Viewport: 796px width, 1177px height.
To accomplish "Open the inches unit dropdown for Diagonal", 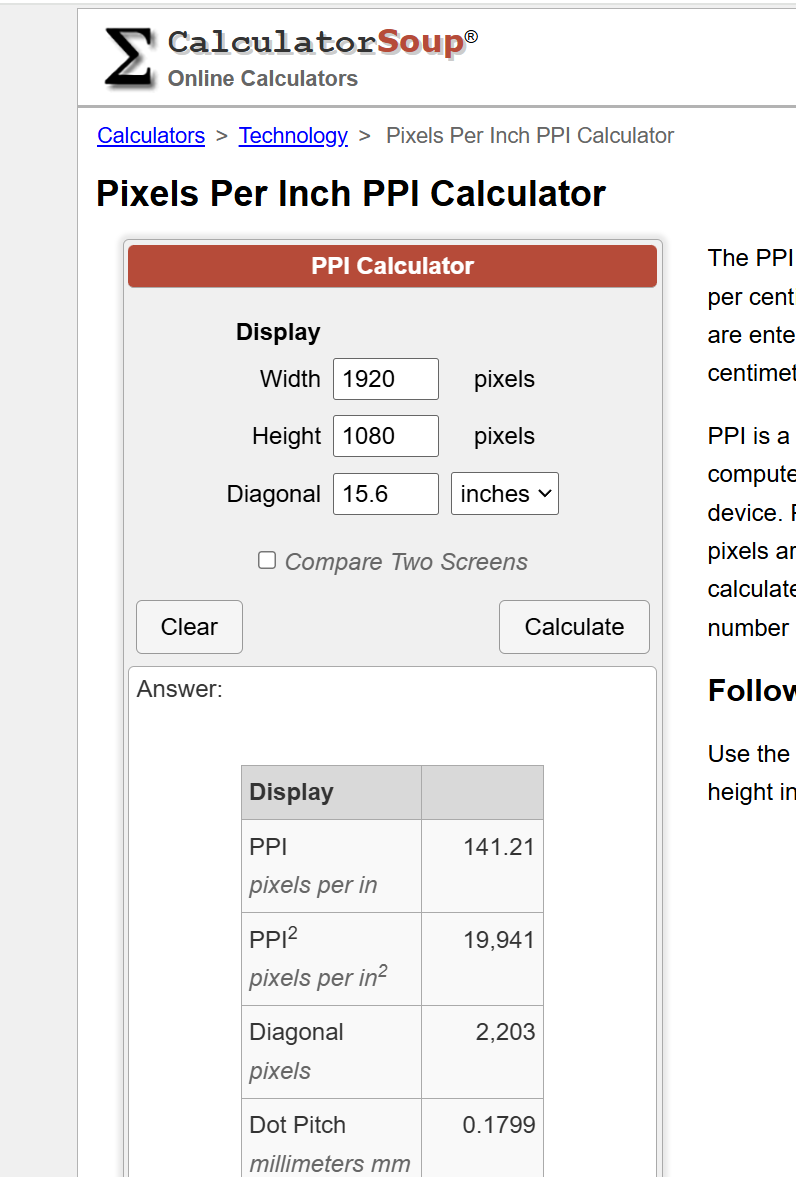I will (505, 493).
